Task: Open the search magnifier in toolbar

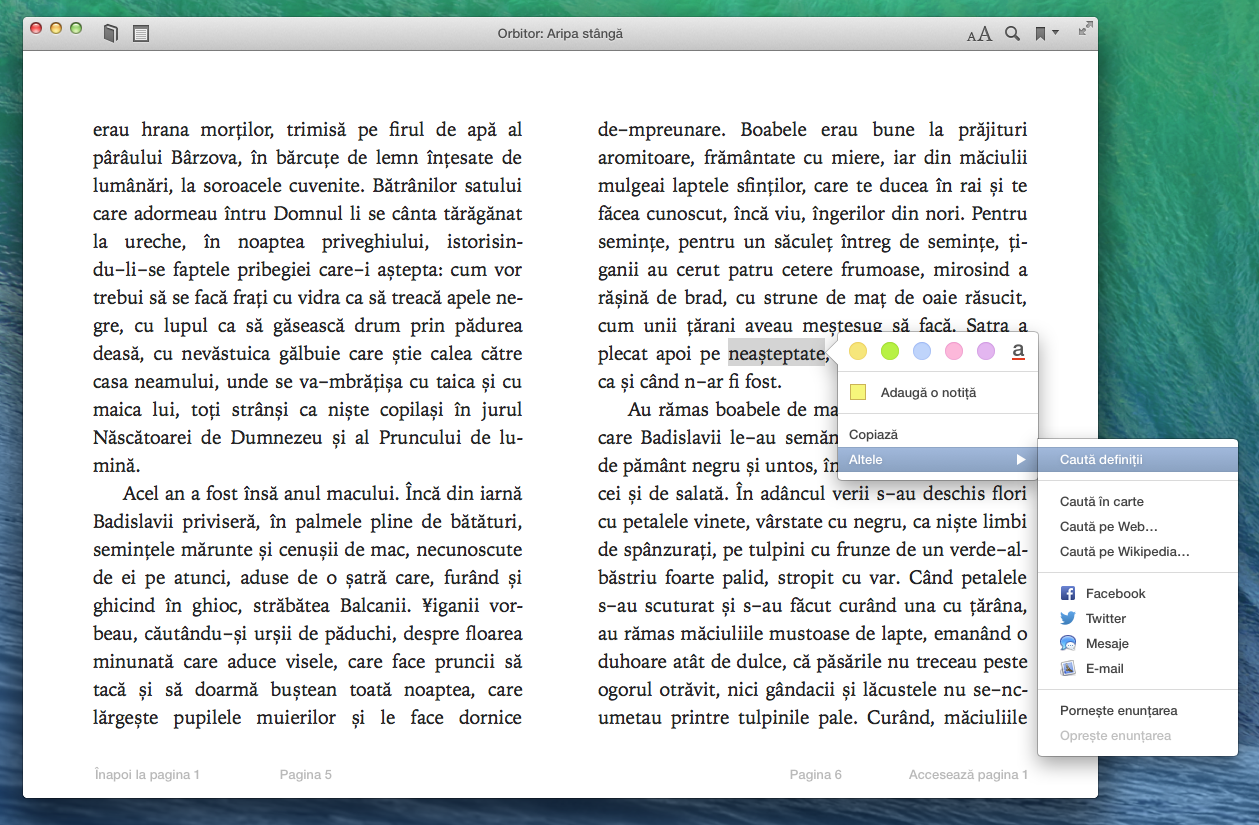Action: click(x=1012, y=33)
